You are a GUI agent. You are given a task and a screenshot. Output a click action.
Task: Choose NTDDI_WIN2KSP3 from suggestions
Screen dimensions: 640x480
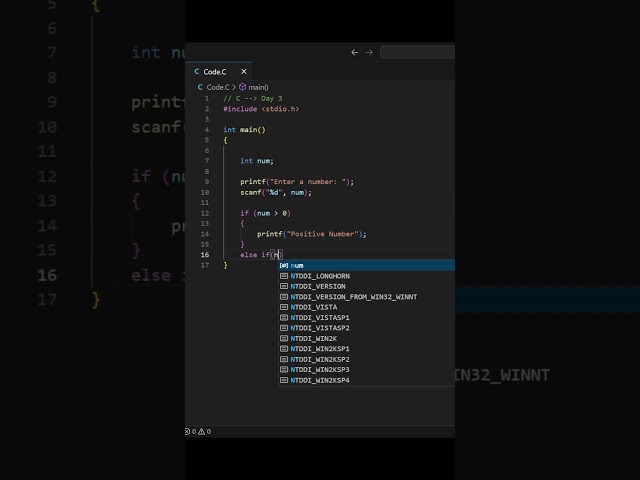pyautogui.click(x=367, y=370)
